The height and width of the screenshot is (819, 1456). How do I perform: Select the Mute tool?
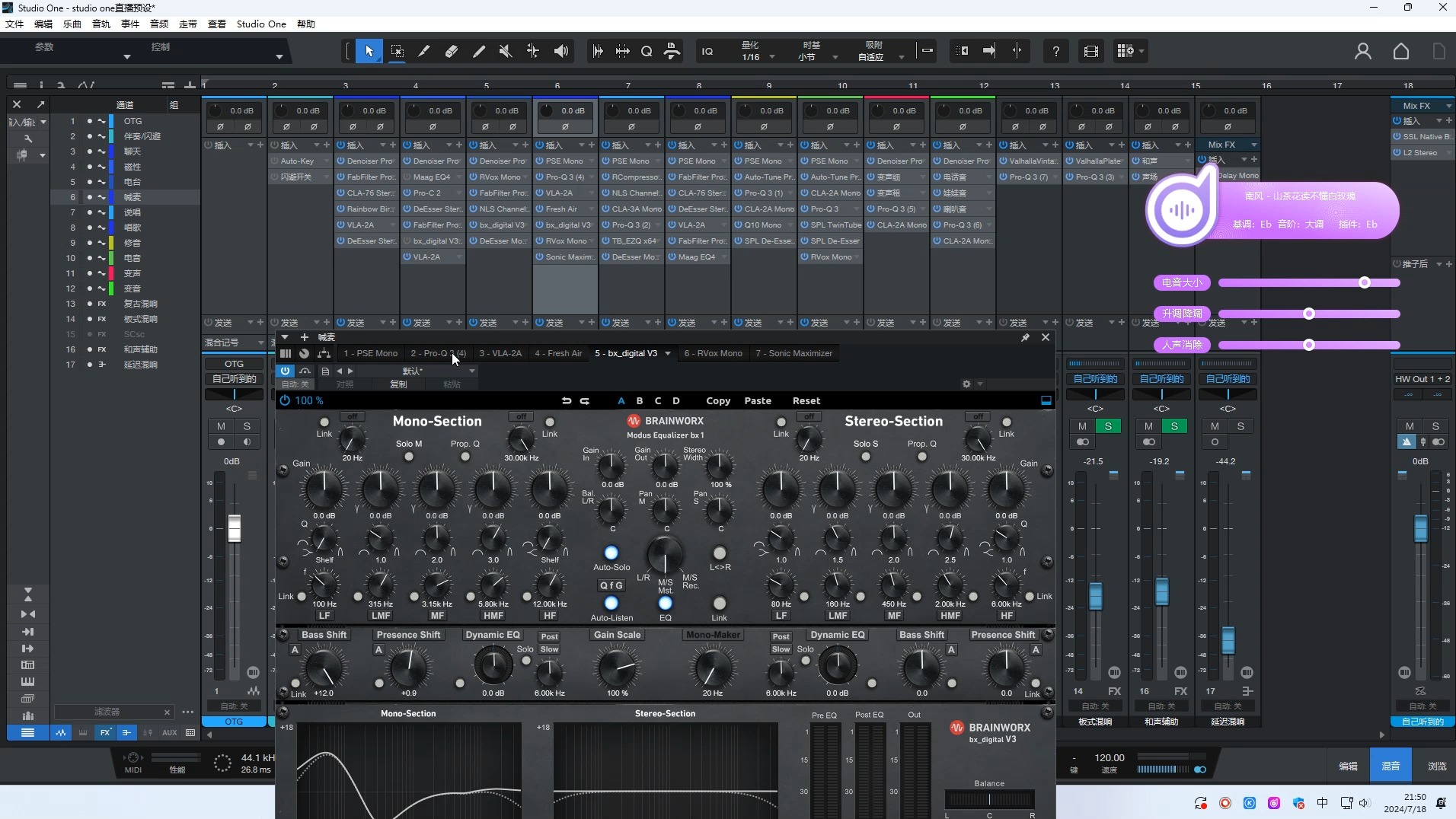506,51
